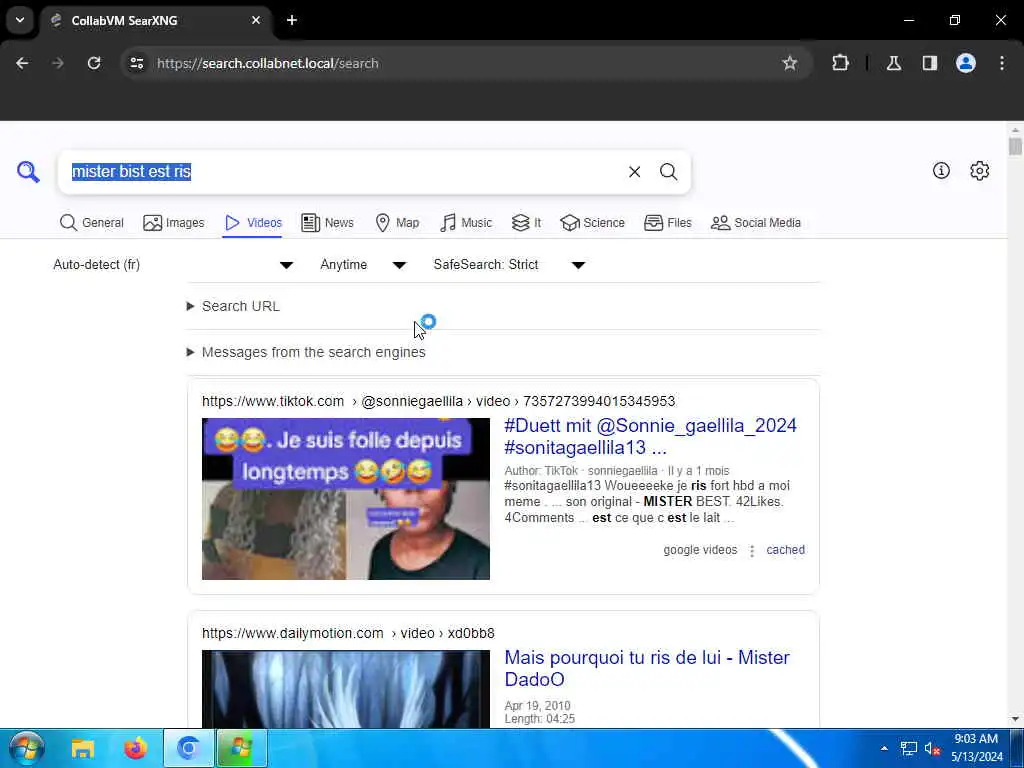Click the SearXNG magnifier logo
Image resolution: width=1024 pixels, height=768 pixels.
28,172
